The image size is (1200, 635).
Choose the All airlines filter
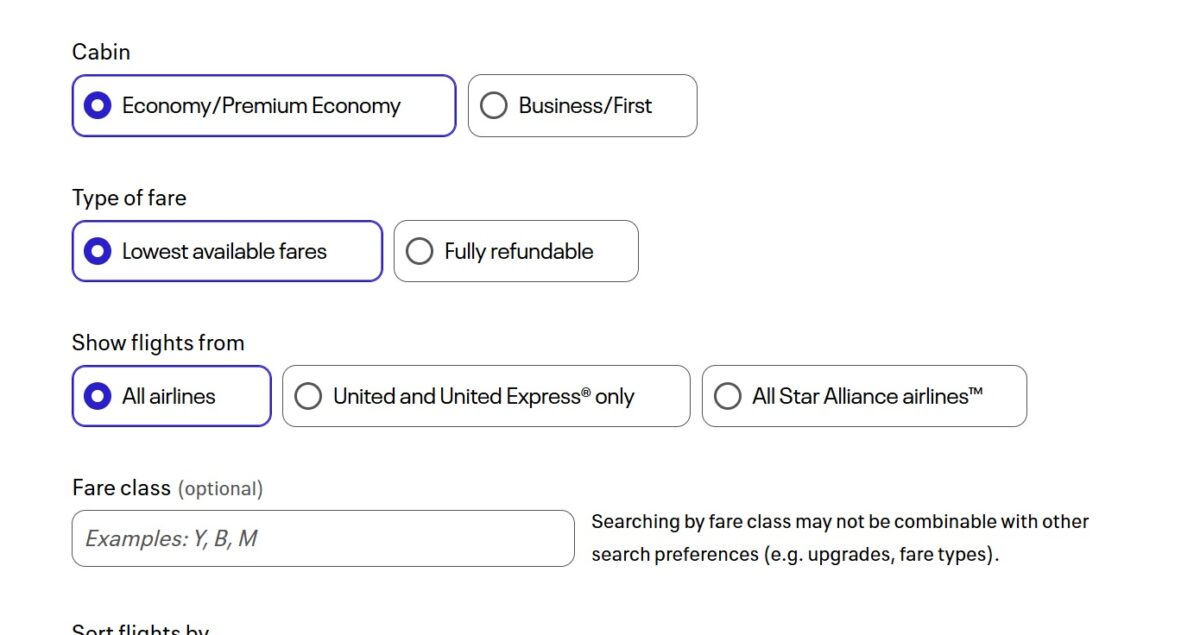171,396
